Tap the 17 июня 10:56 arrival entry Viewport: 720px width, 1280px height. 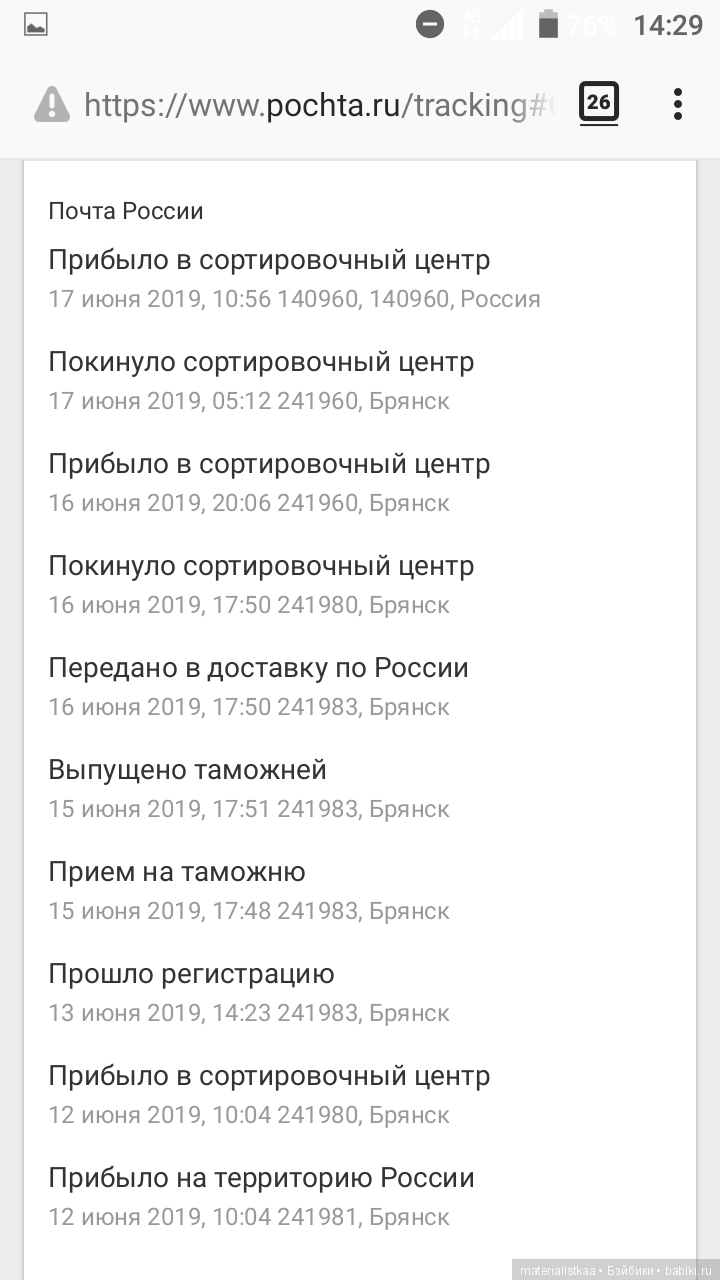point(269,261)
